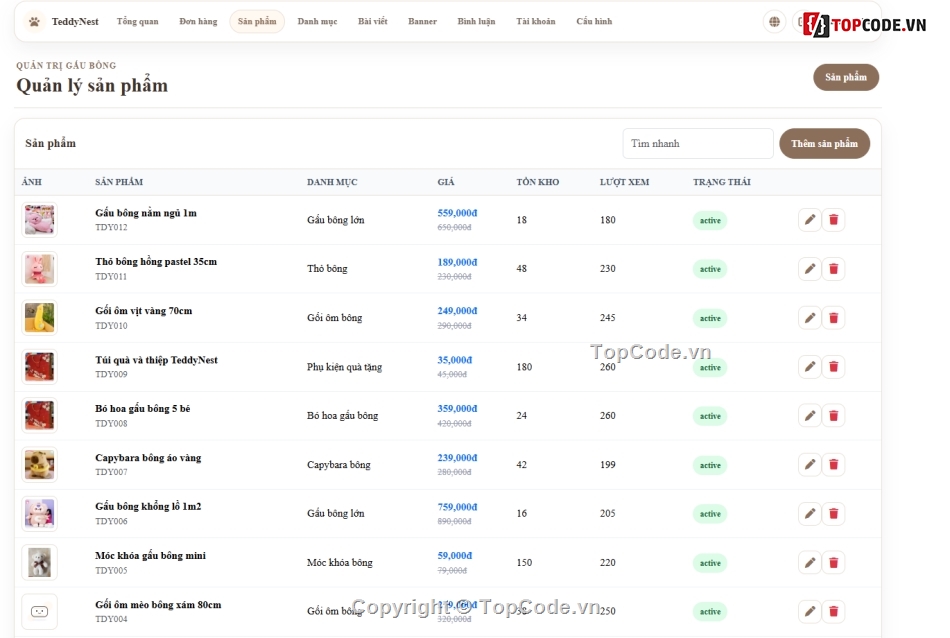
Task: Click product code TDY012
Action: (x=111, y=228)
